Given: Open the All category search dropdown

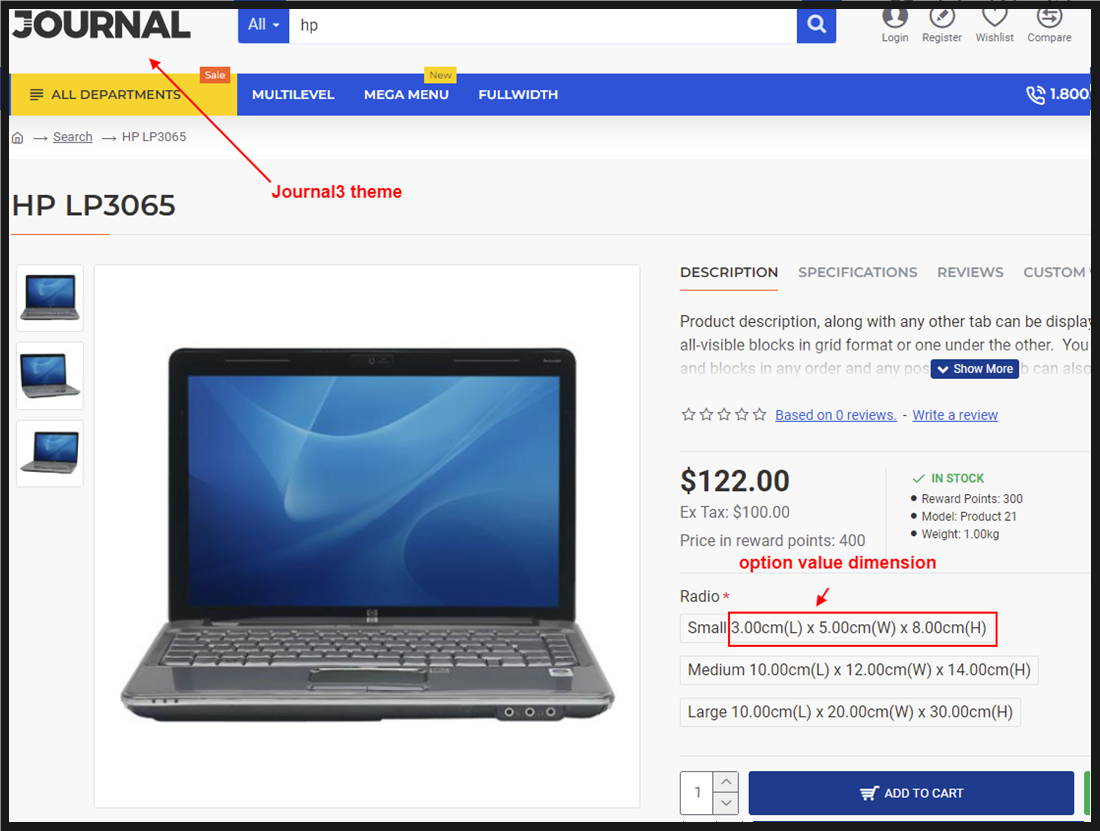Looking at the screenshot, I should tap(264, 25).
